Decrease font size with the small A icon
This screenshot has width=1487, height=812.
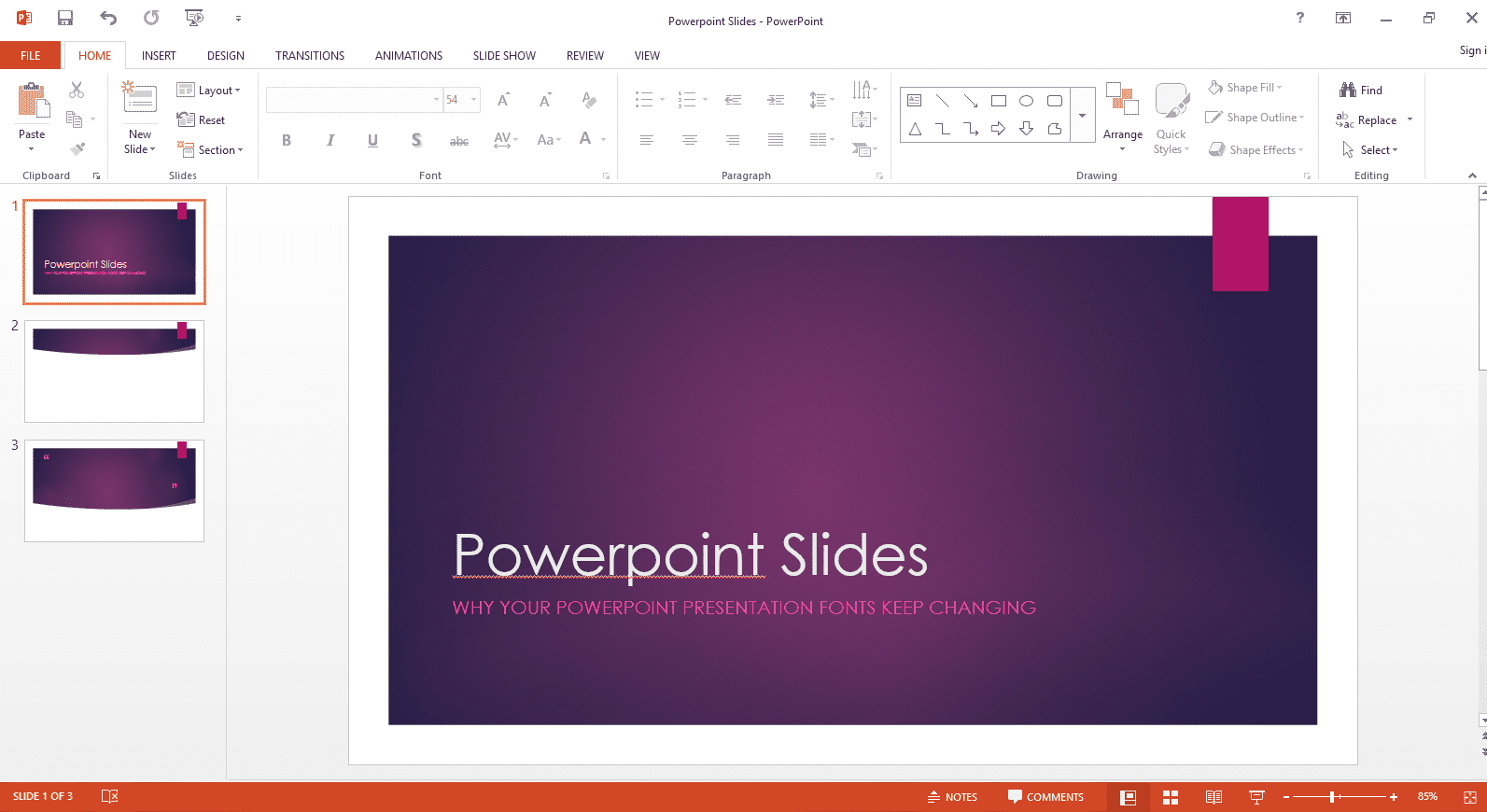pos(545,100)
